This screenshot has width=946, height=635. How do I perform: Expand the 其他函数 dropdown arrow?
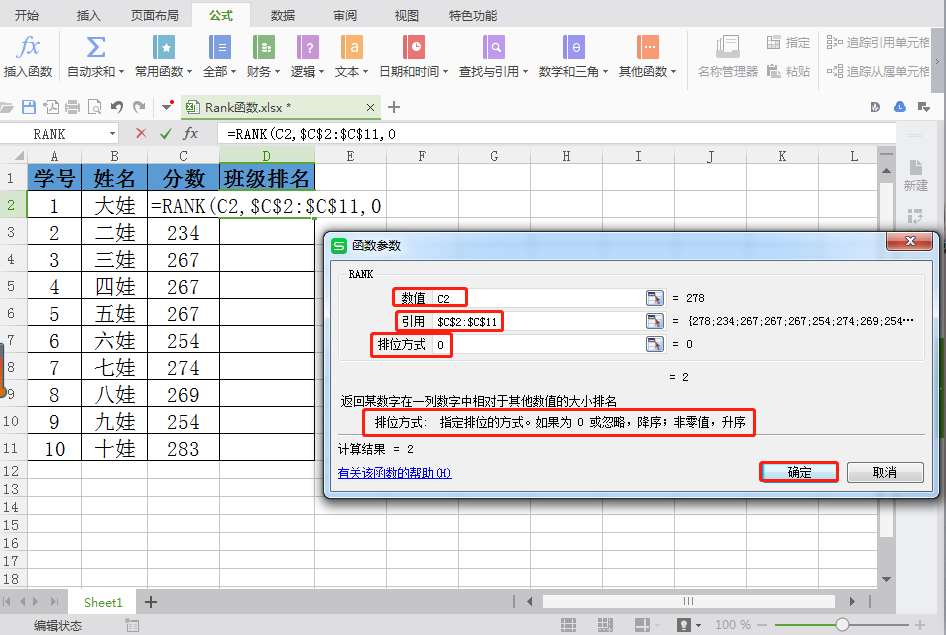(x=673, y=72)
